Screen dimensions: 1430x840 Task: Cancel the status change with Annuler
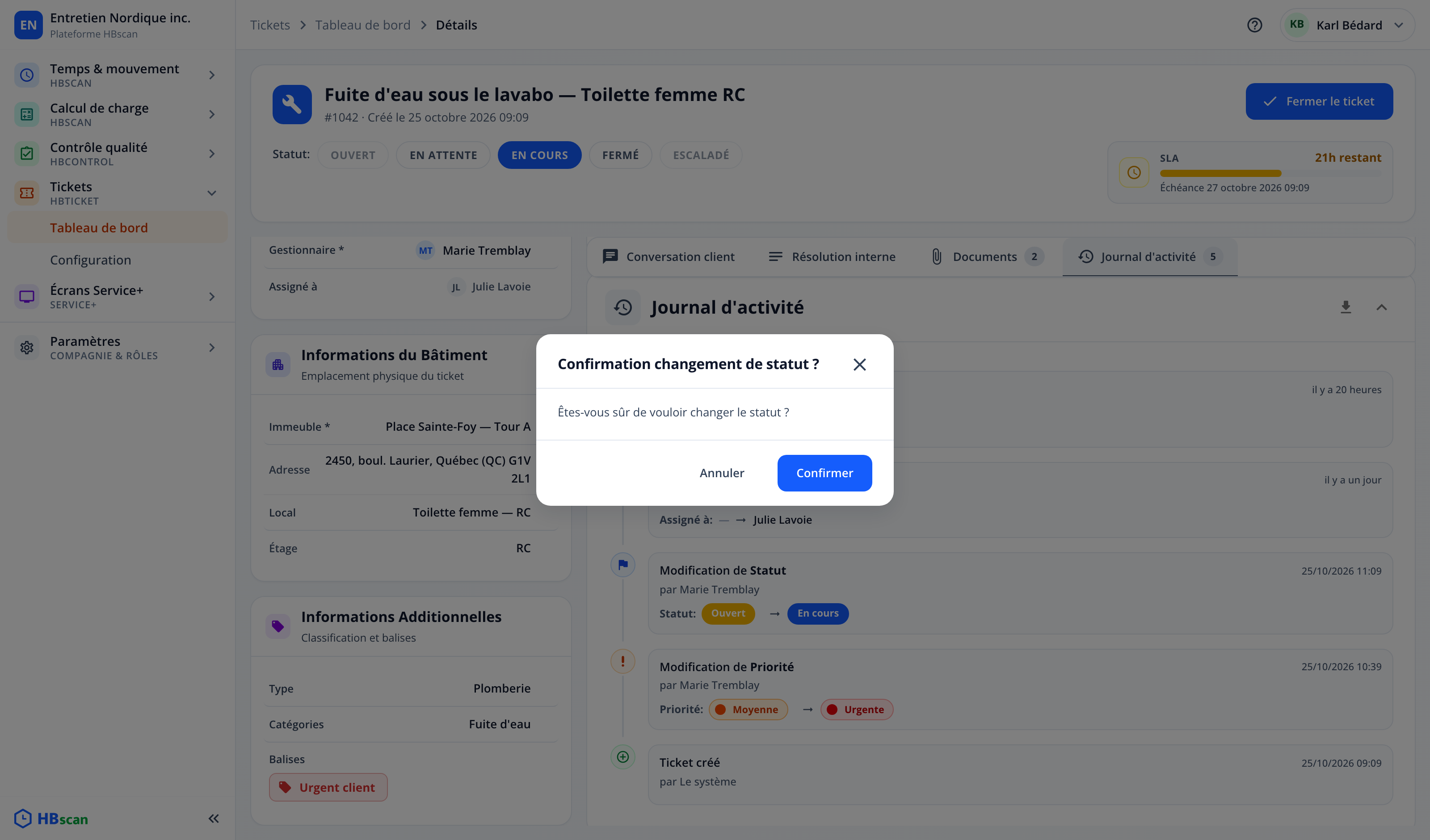point(722,473)
